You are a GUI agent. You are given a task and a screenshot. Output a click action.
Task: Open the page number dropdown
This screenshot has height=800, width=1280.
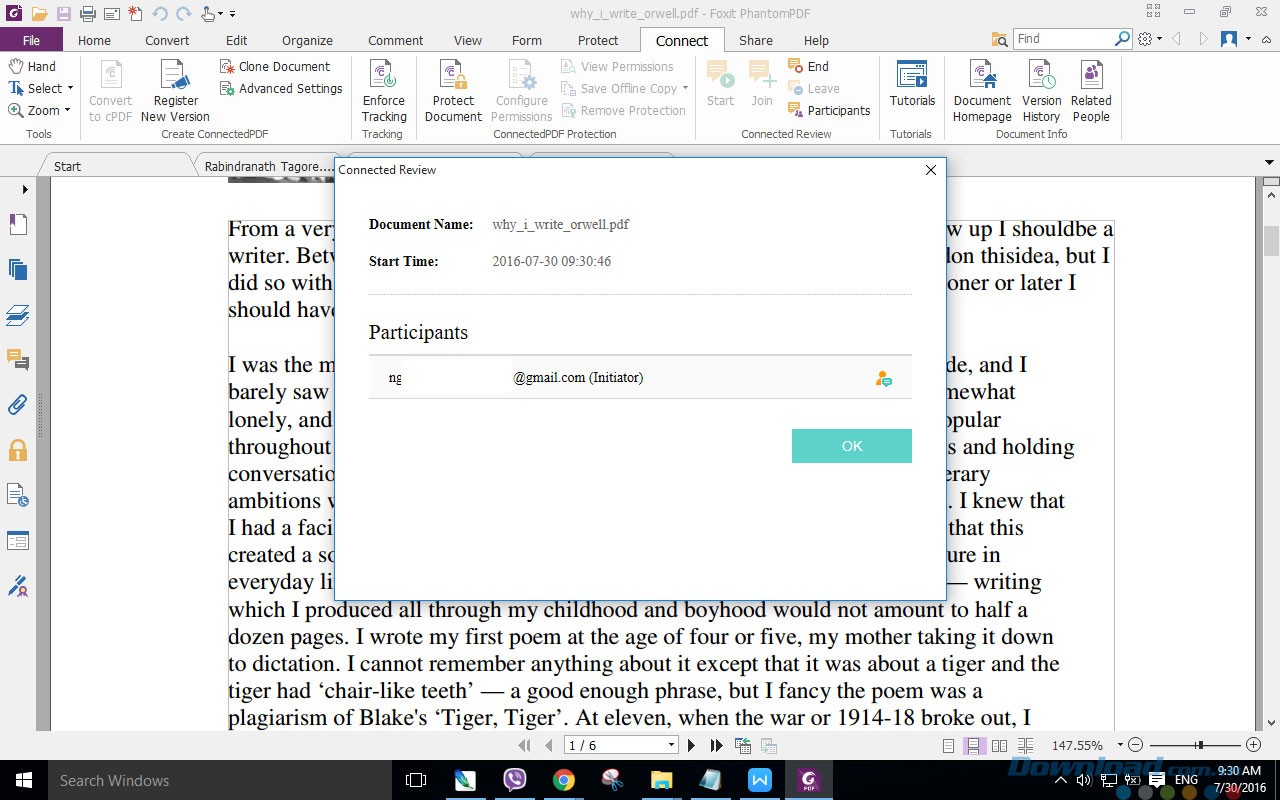coord(671,745)
